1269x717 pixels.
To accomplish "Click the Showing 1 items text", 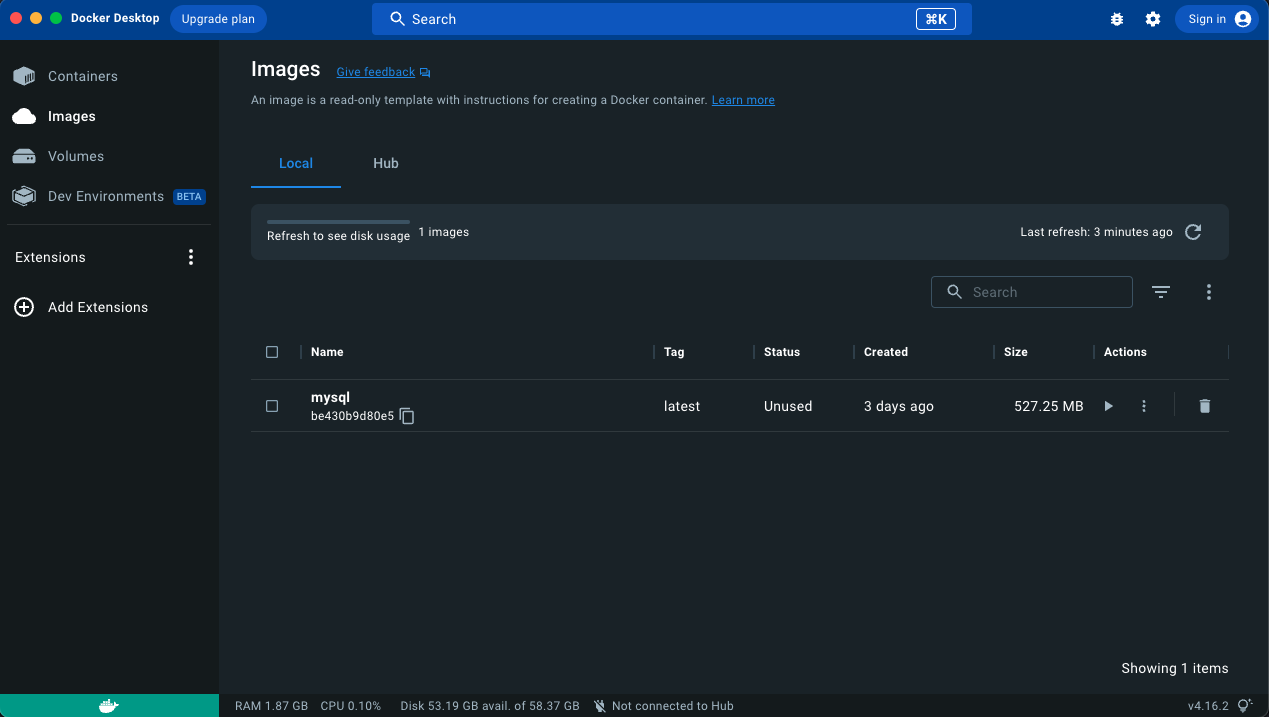I will 1175,668.
